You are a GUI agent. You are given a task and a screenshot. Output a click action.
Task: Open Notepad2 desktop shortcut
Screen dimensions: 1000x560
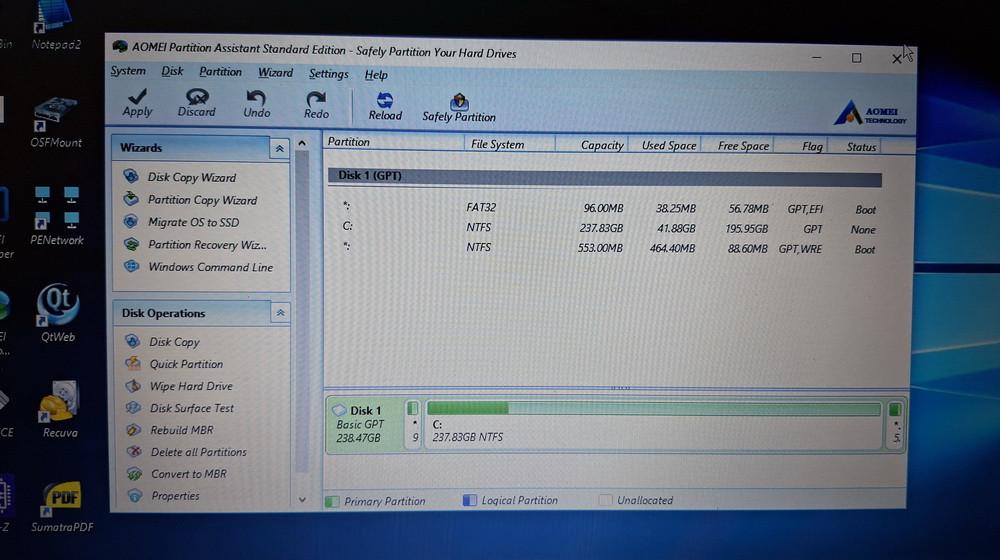(55, 27)
